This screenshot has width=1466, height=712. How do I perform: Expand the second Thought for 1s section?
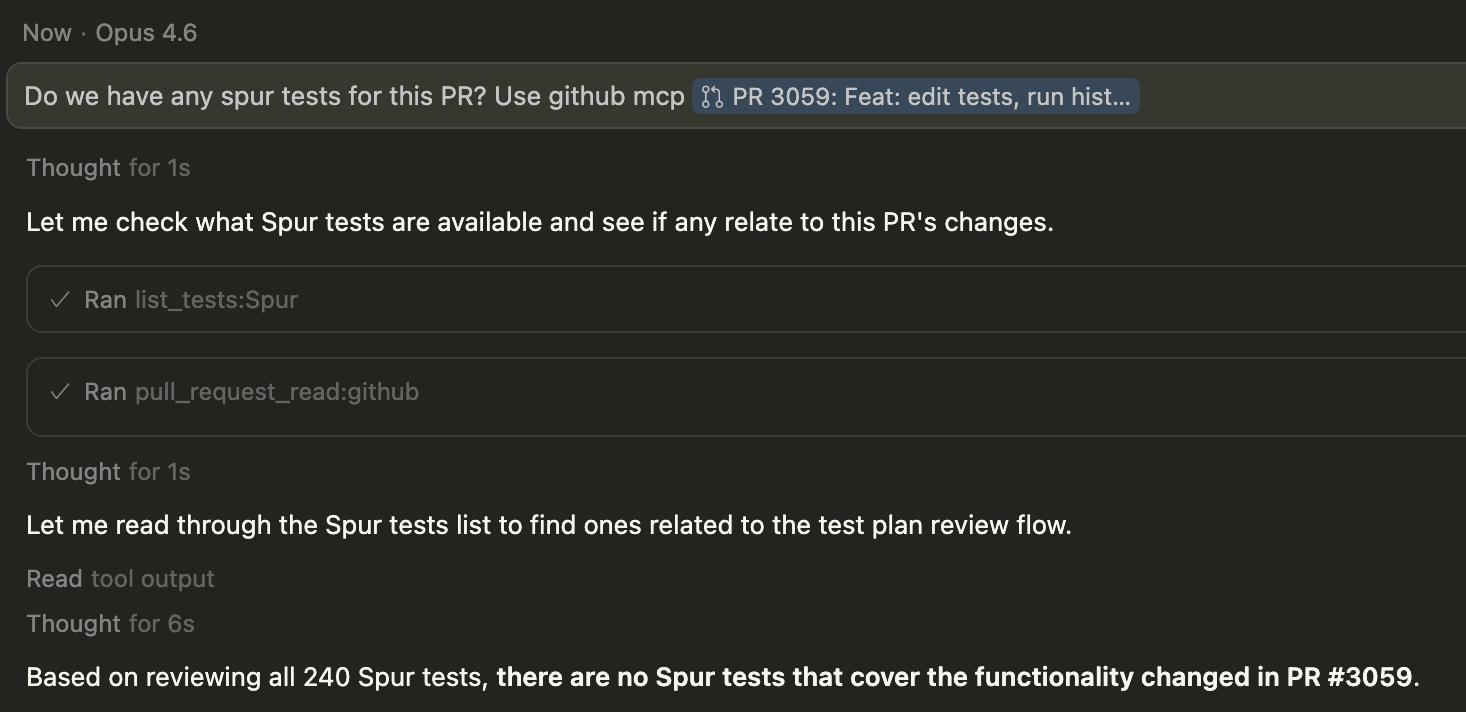tap(107, 471)
